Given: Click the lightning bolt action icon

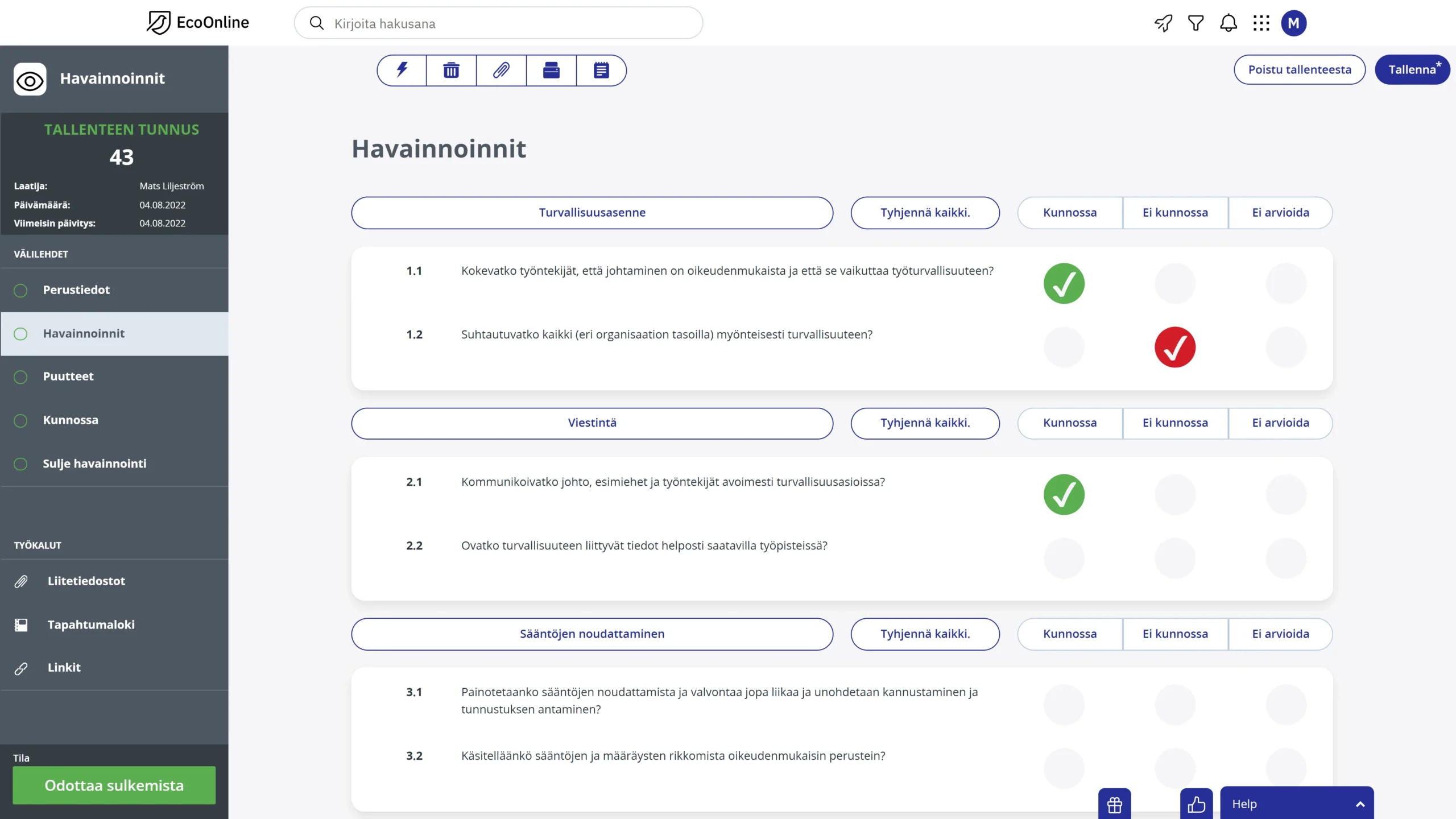Looking at the screenshot, I should [402, 70].
